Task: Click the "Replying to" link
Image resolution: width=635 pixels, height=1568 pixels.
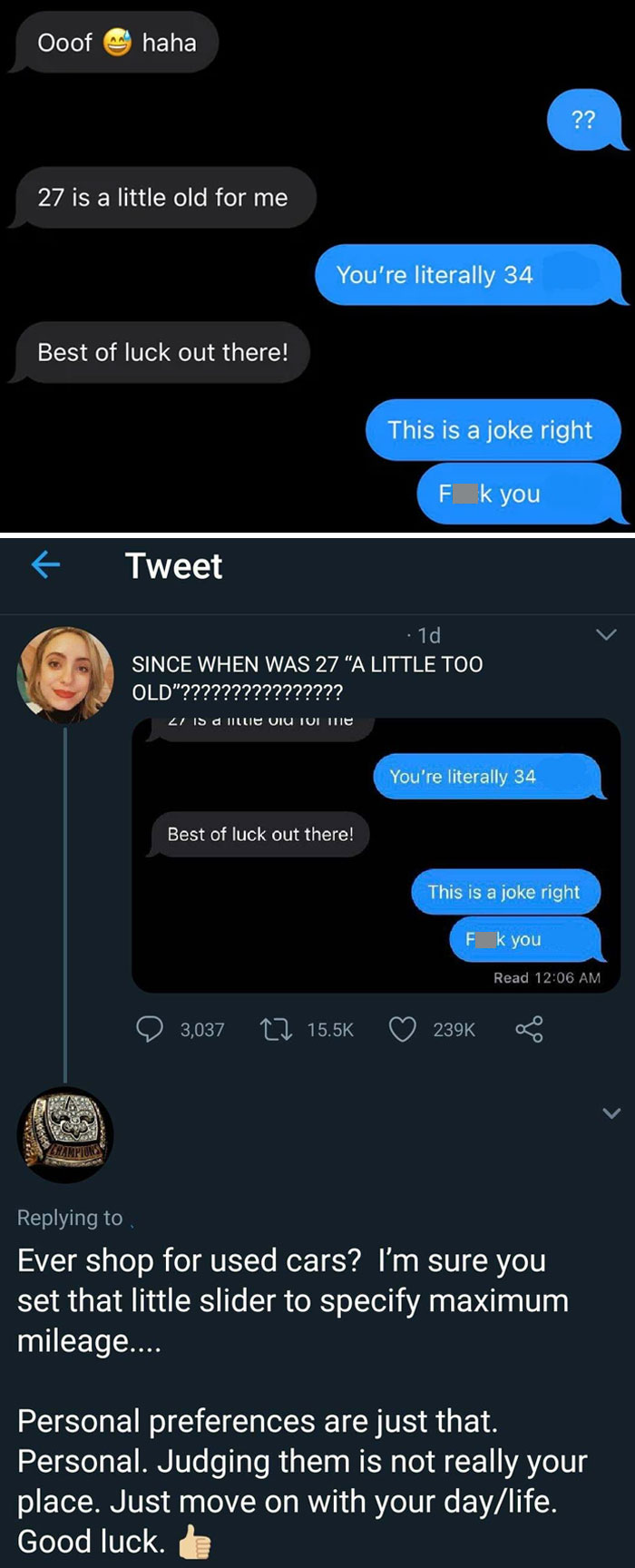Action: click(71, 1218)
